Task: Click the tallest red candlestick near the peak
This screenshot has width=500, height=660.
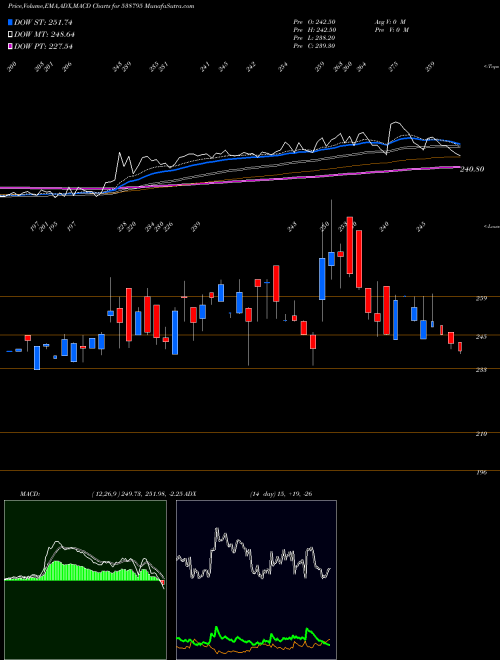Action: click(x=349, y=247)
